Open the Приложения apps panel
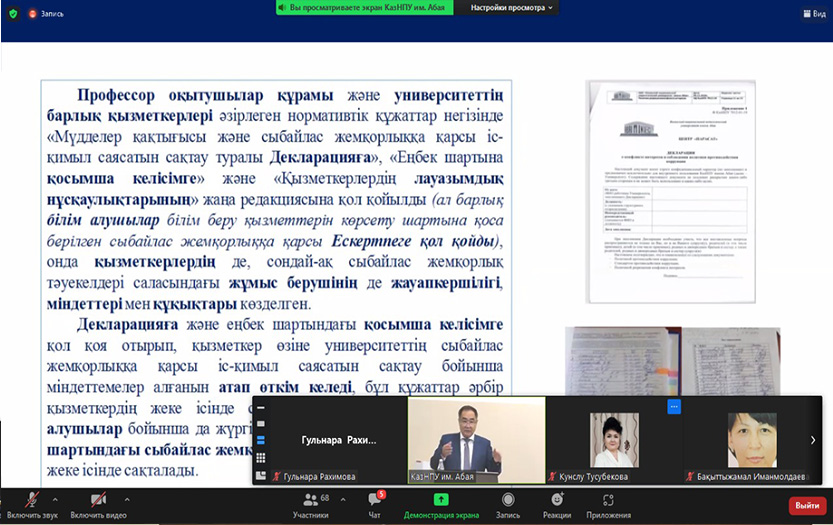 608,499
